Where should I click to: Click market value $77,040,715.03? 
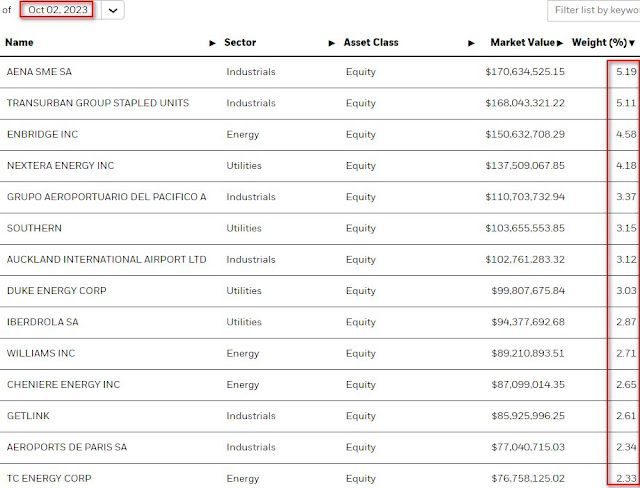(x=528, y=447)
